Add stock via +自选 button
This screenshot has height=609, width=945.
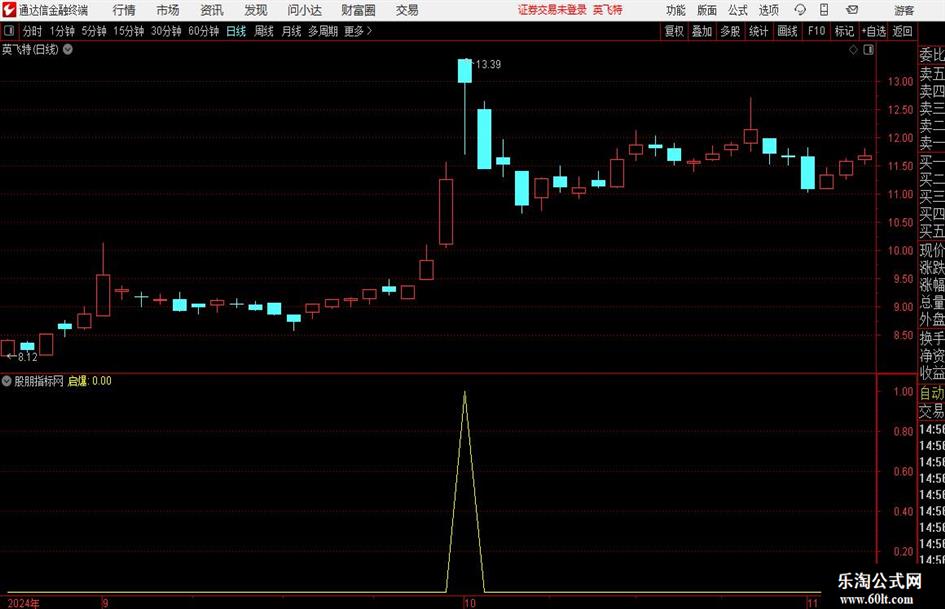click(x=874, y=31)
